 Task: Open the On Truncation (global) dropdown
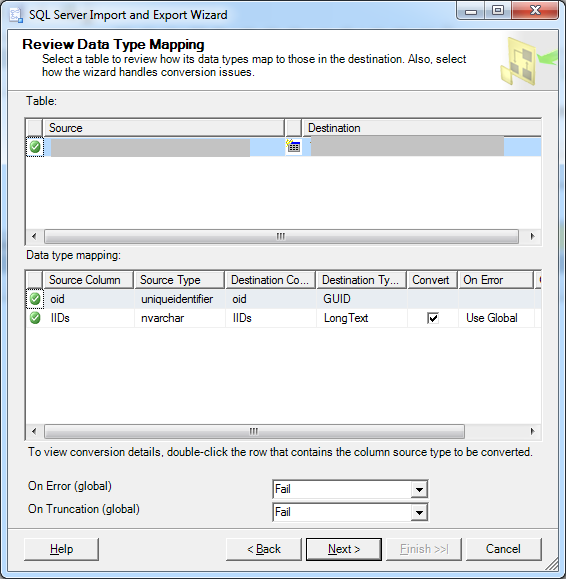pyautogui.click(x=419, y=513)
